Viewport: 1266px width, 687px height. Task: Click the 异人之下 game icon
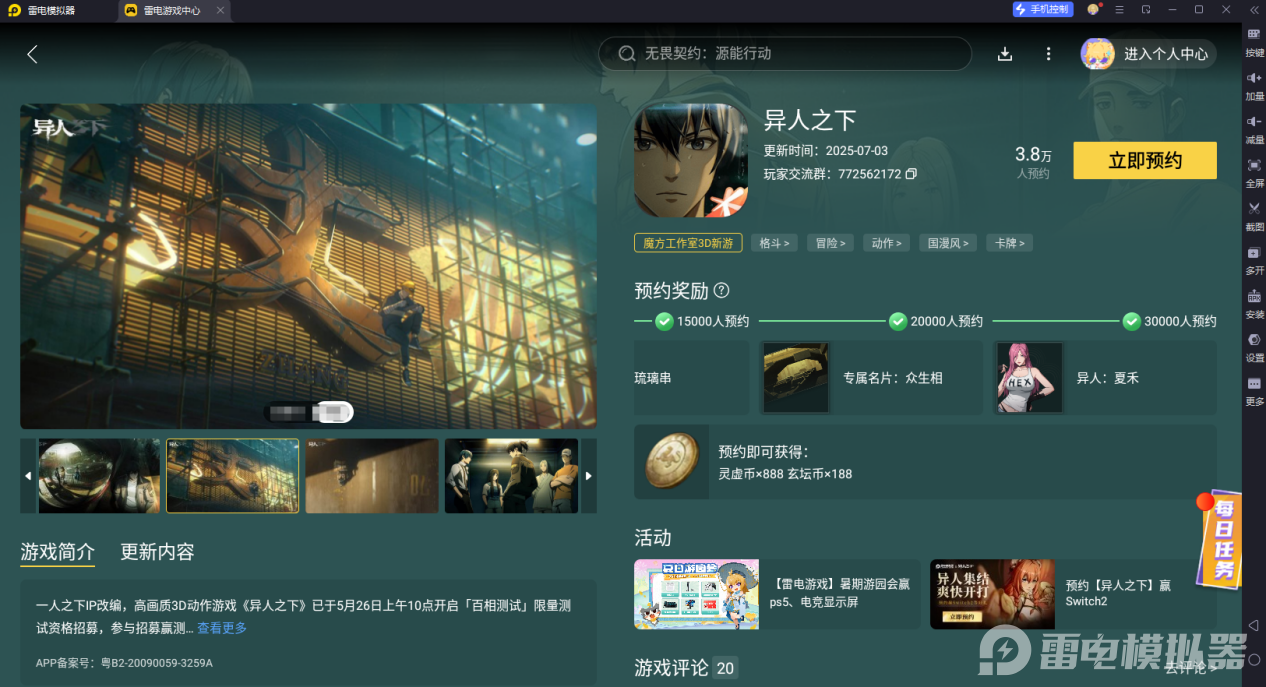tap(691, 161)
